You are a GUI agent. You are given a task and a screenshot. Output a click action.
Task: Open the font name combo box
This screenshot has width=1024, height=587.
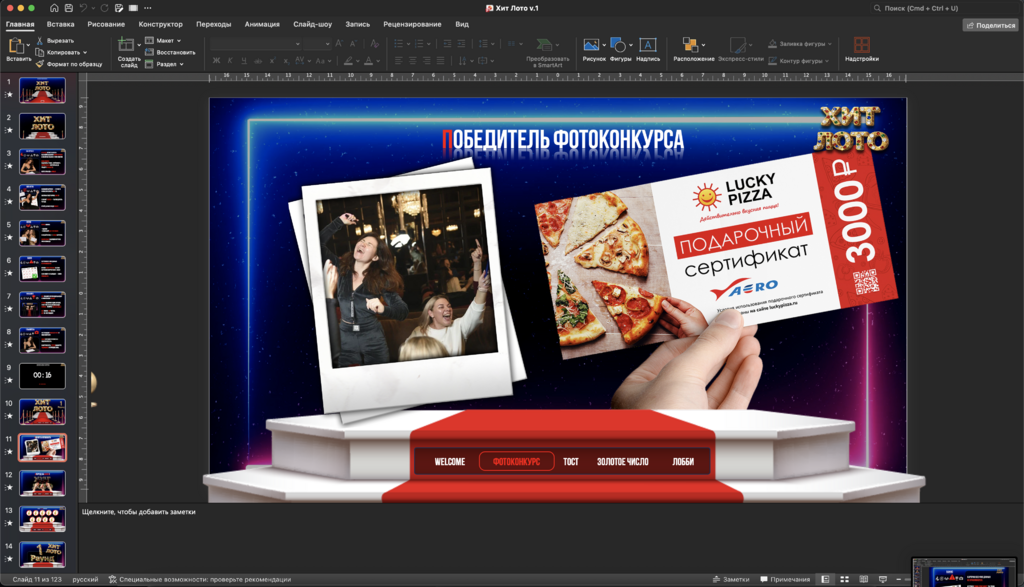pos(255,44)
